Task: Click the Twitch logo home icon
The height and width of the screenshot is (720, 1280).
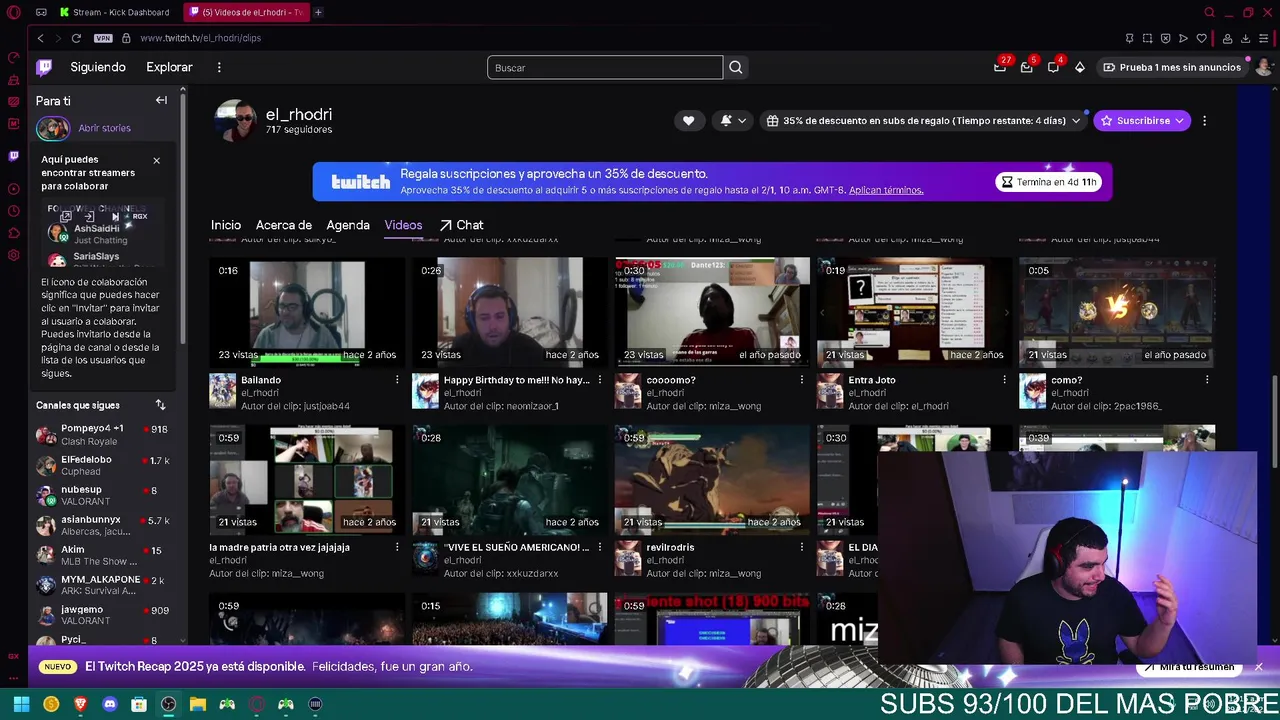Action: [x=44, y=67]
